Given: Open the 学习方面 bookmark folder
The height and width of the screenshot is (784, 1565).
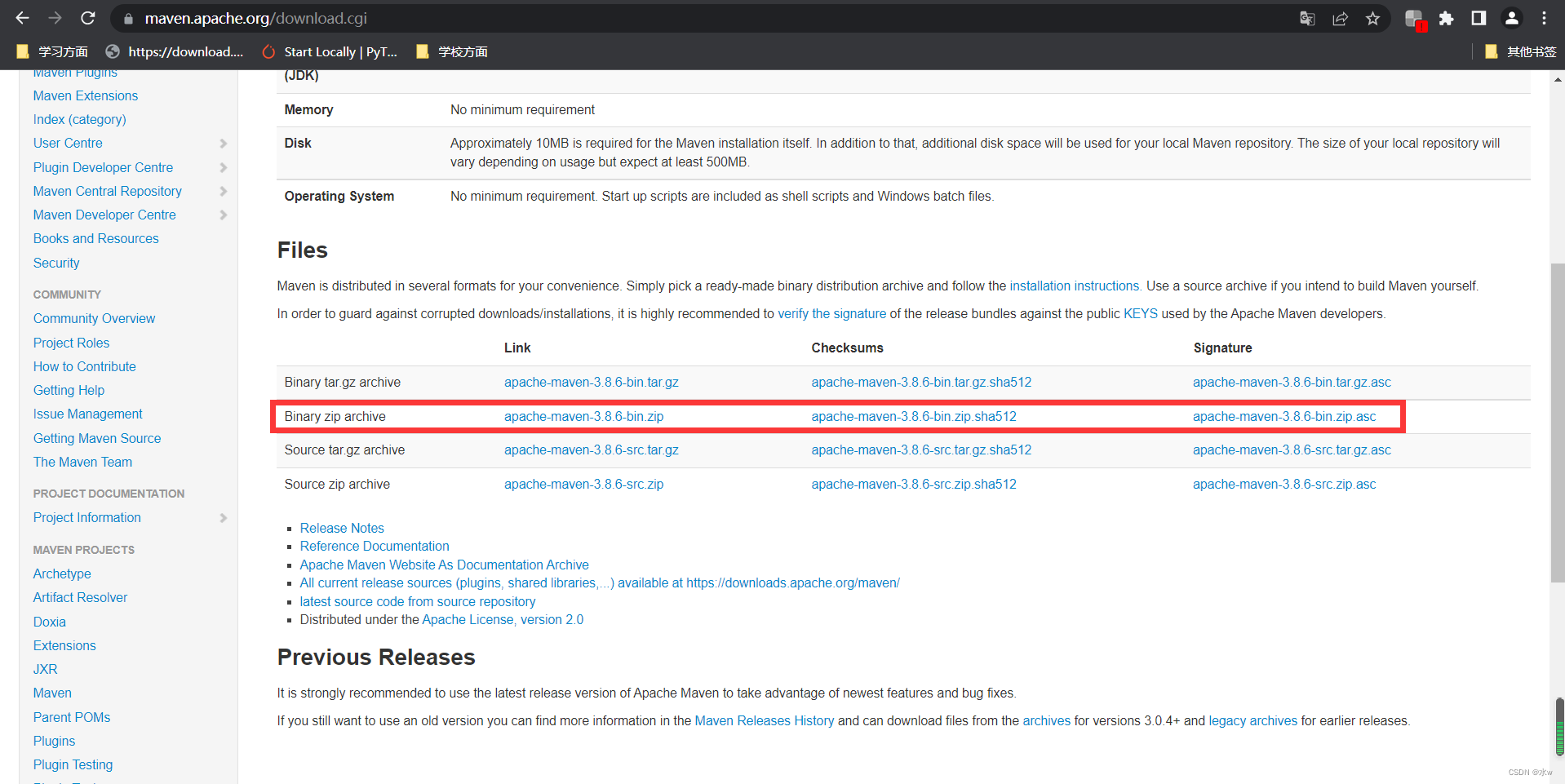Looking at the screenshot, I should 52,51.
